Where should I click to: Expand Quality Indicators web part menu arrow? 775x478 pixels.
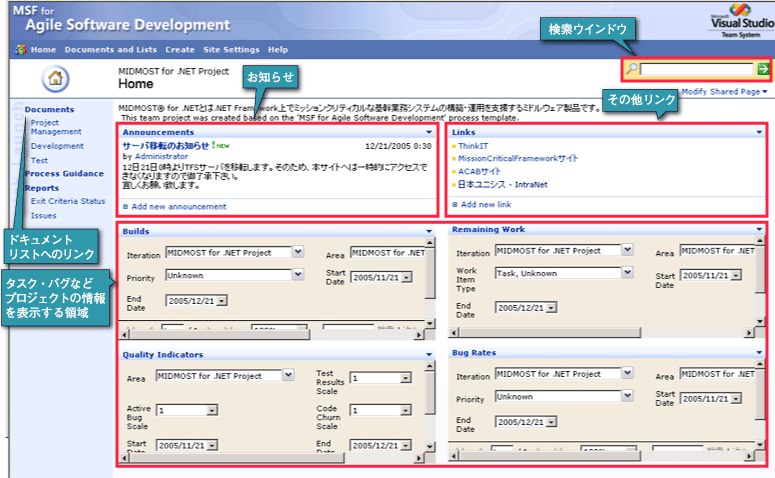coord(429,355)
